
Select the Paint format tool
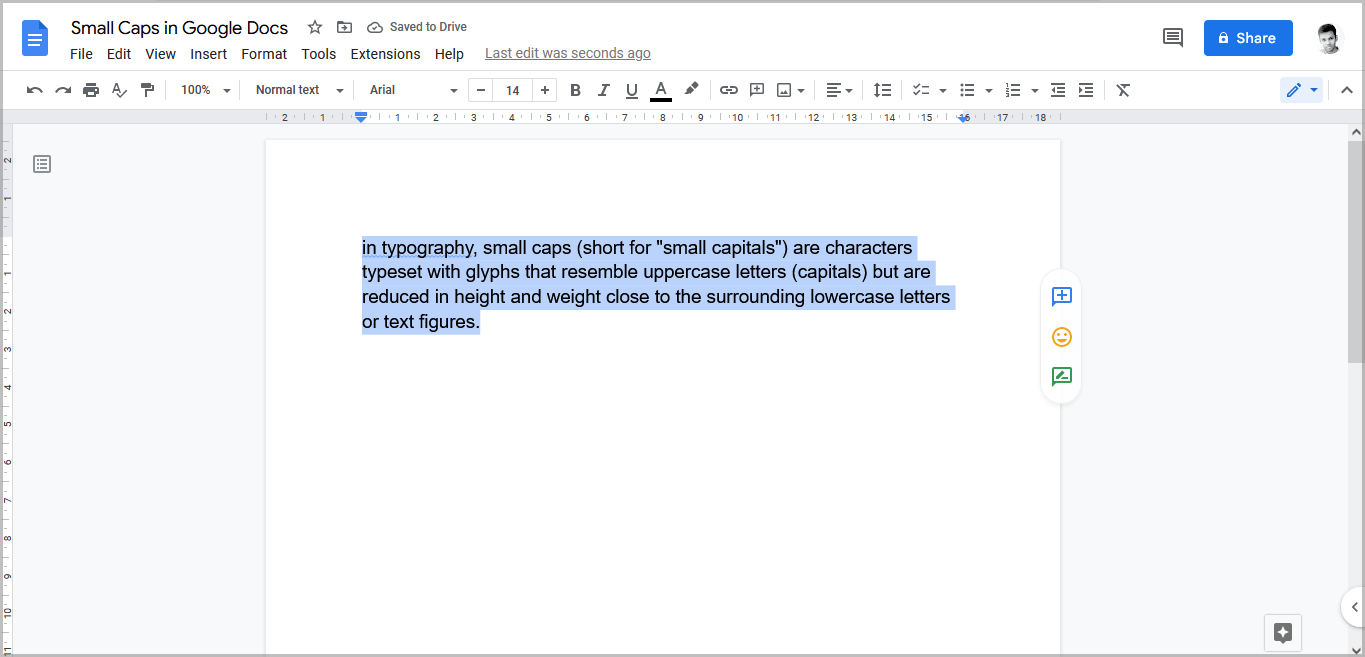coord(147,90)
